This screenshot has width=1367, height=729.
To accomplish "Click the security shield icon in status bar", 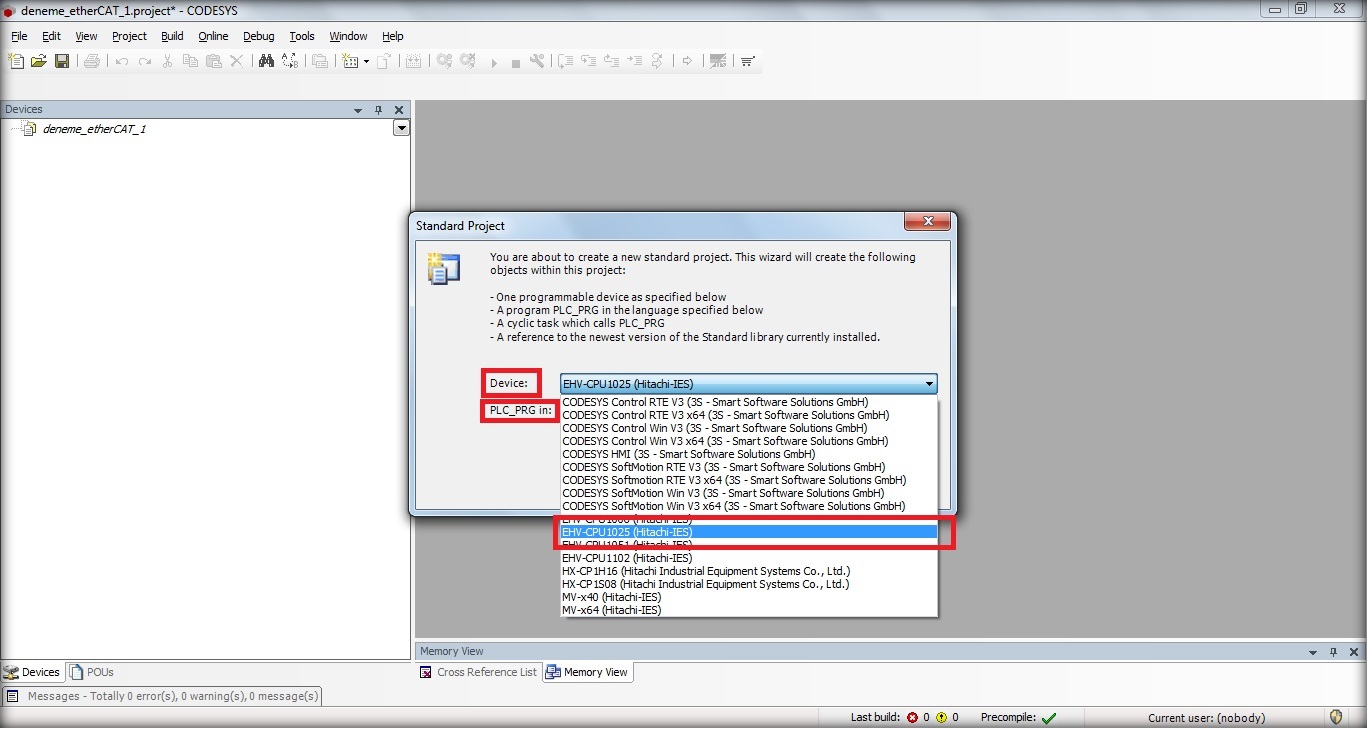I will coord(1336,717).
